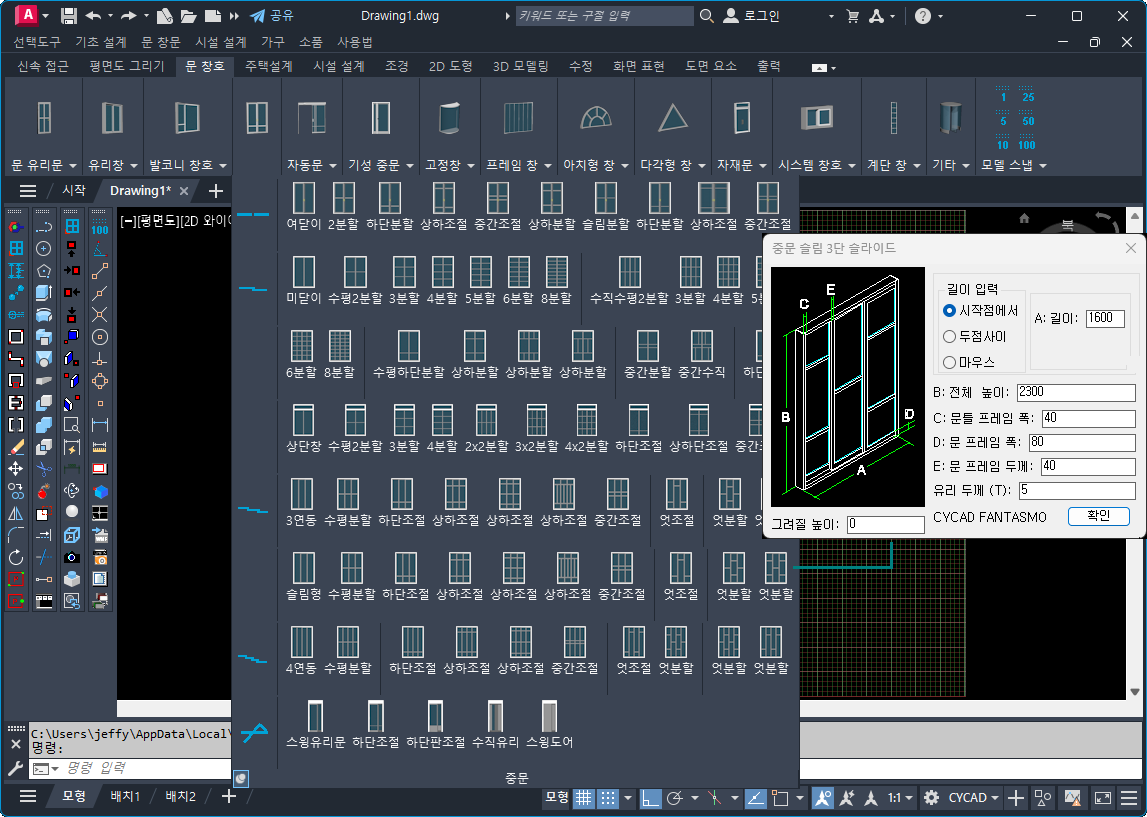Select the 상단창 door icon
Screen dimensions: 1147x817
pos(303,420)
